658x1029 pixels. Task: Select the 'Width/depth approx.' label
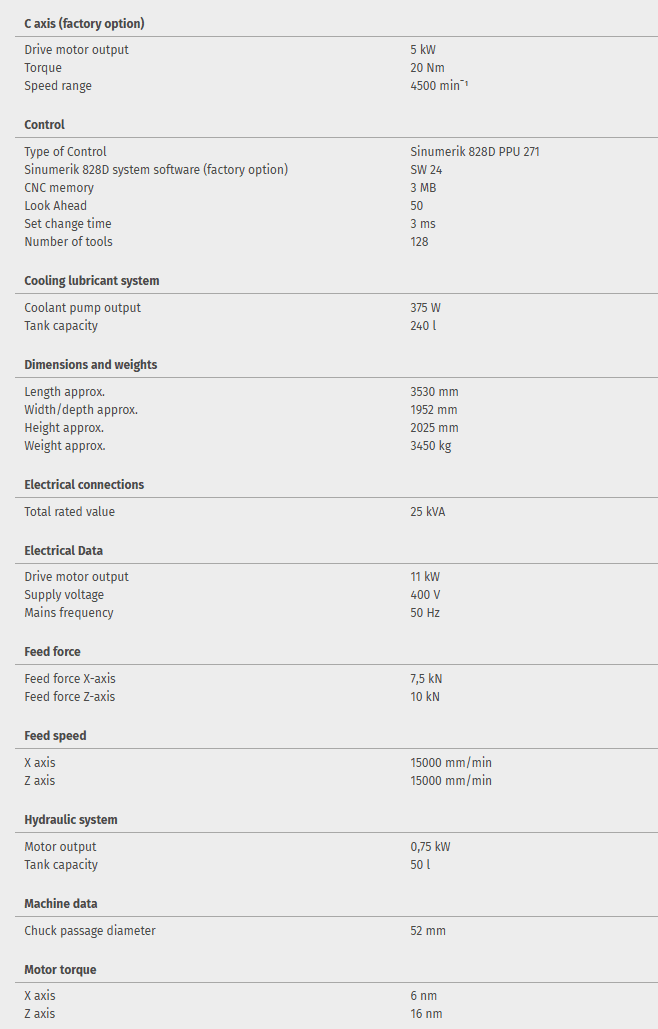(x=81, y=410)
